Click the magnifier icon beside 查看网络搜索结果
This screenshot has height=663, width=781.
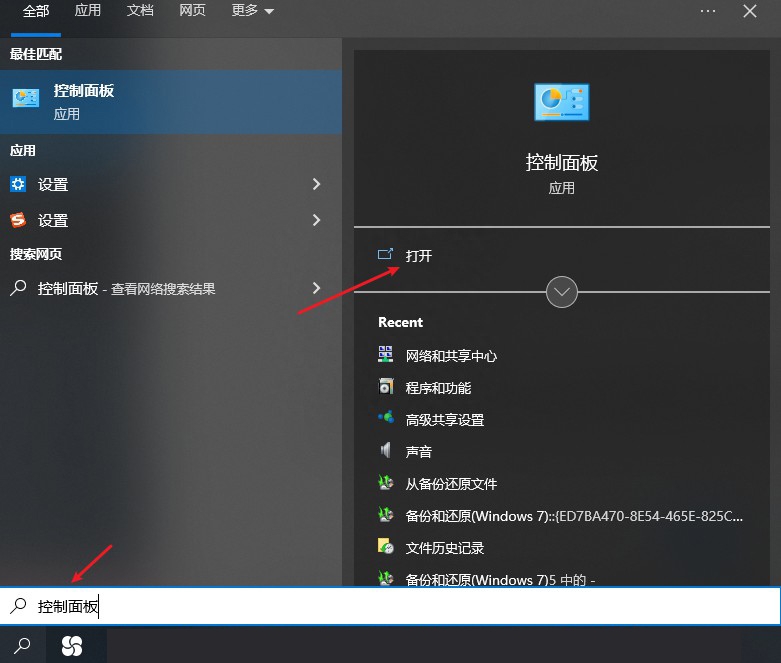18,288
